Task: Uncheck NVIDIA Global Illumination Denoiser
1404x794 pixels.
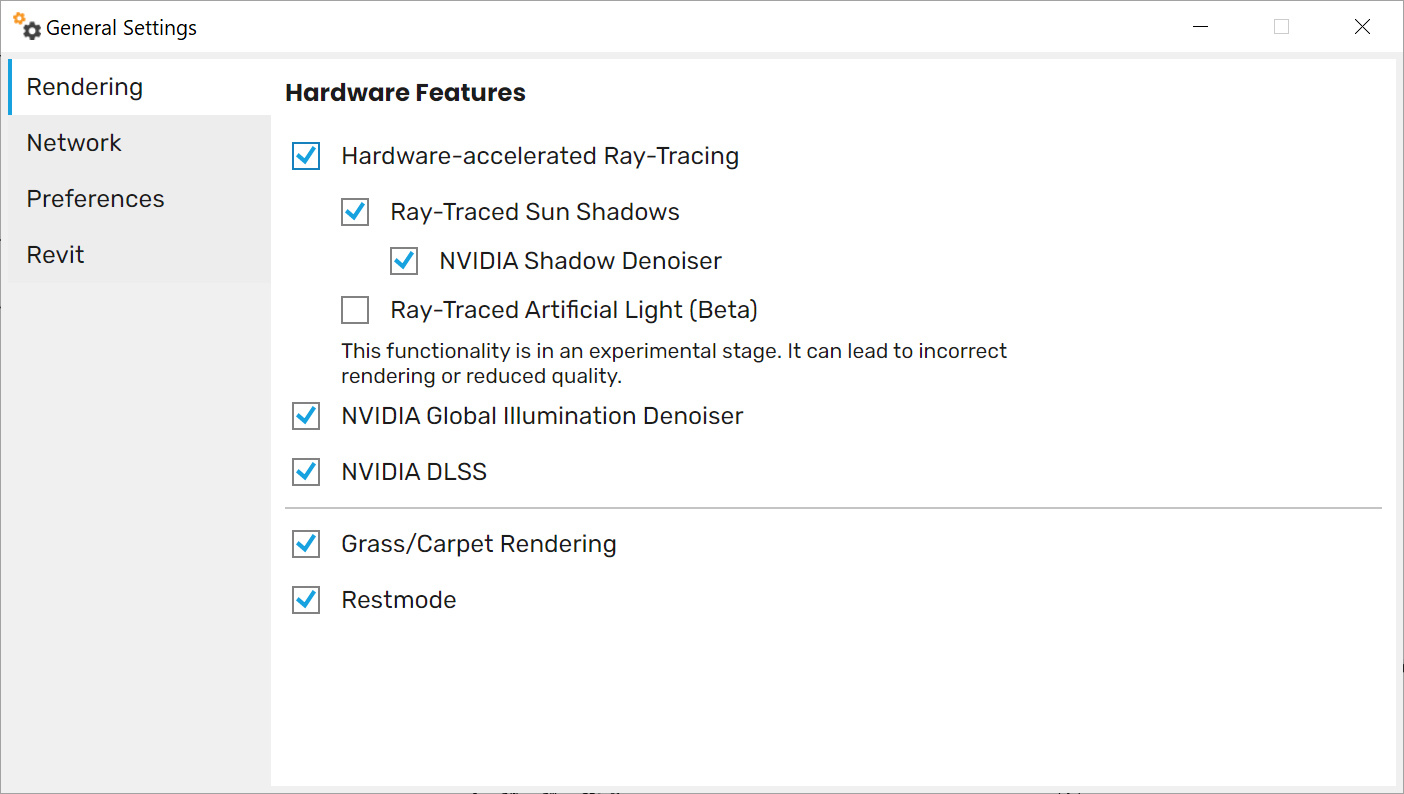Action: [x=306, y=416]
